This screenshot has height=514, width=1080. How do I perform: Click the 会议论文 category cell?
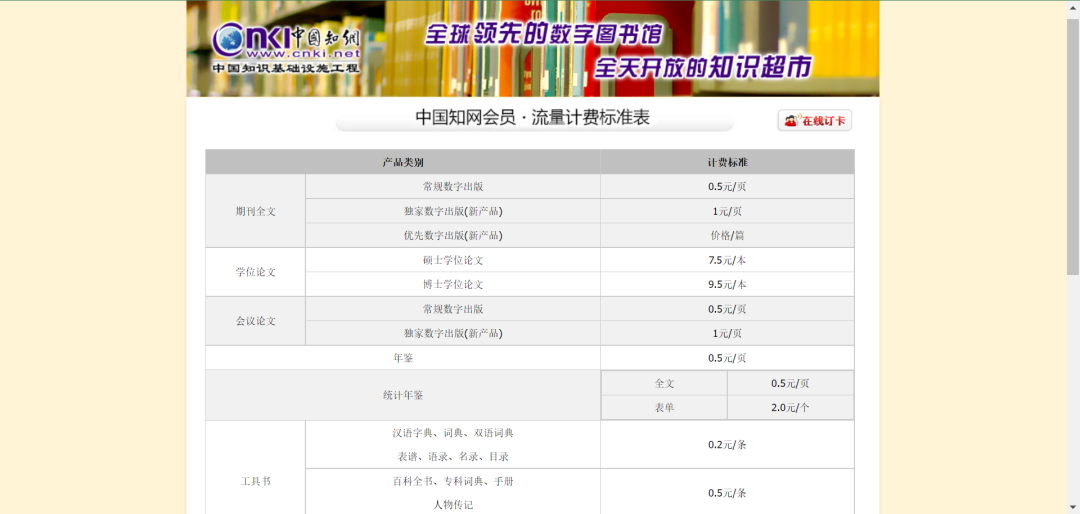pyautogui.click(x=256, y=321)
